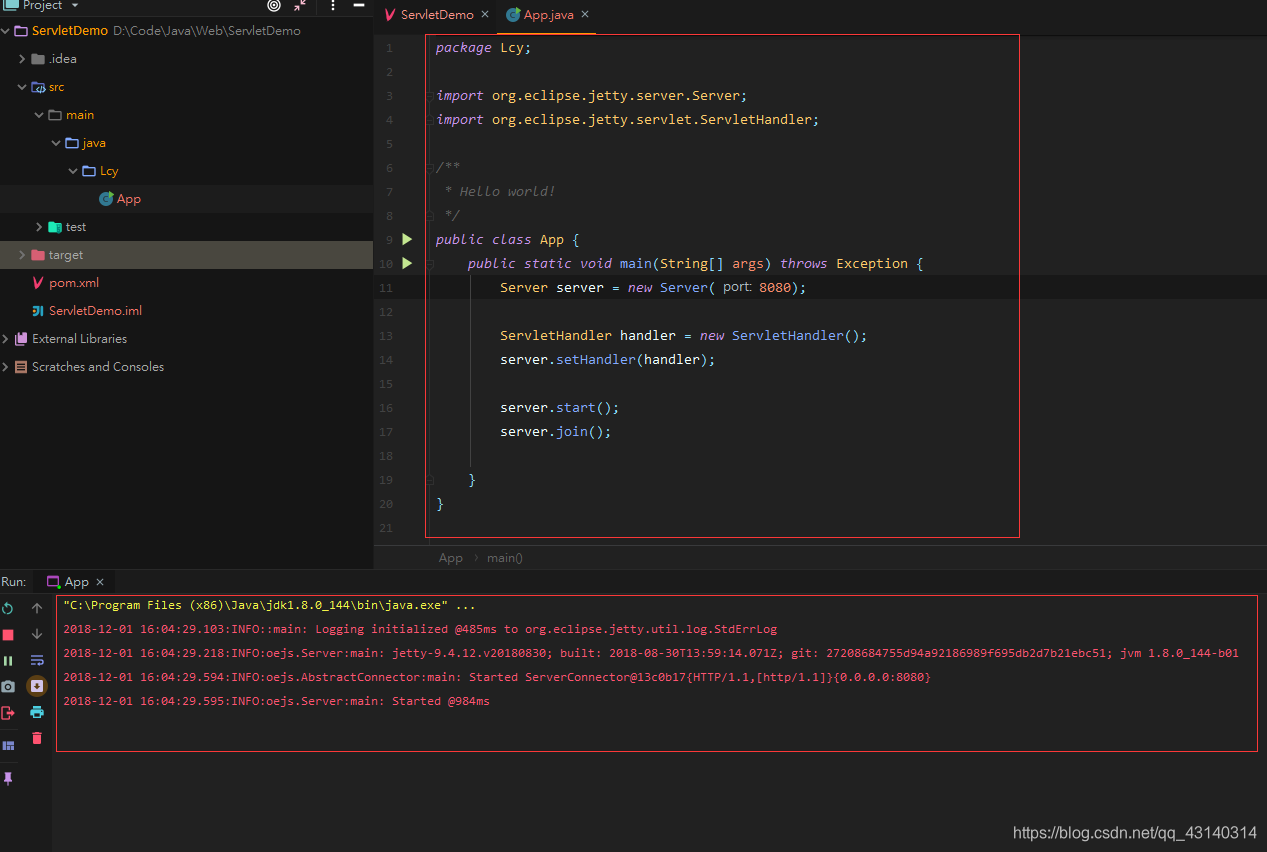Expand External Libraries node
This screenshot has width=1267, height=852.
pyautogui.click(x=6, y=339)
